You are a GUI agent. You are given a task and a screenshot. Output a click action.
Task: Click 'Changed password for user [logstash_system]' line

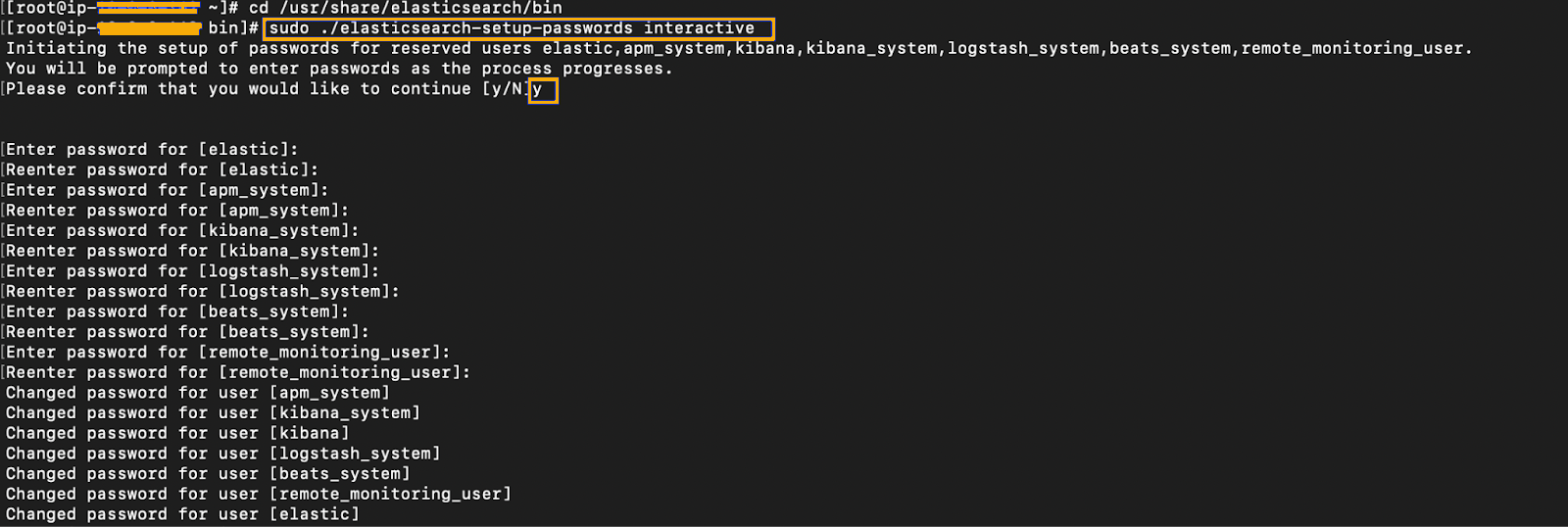223,455
